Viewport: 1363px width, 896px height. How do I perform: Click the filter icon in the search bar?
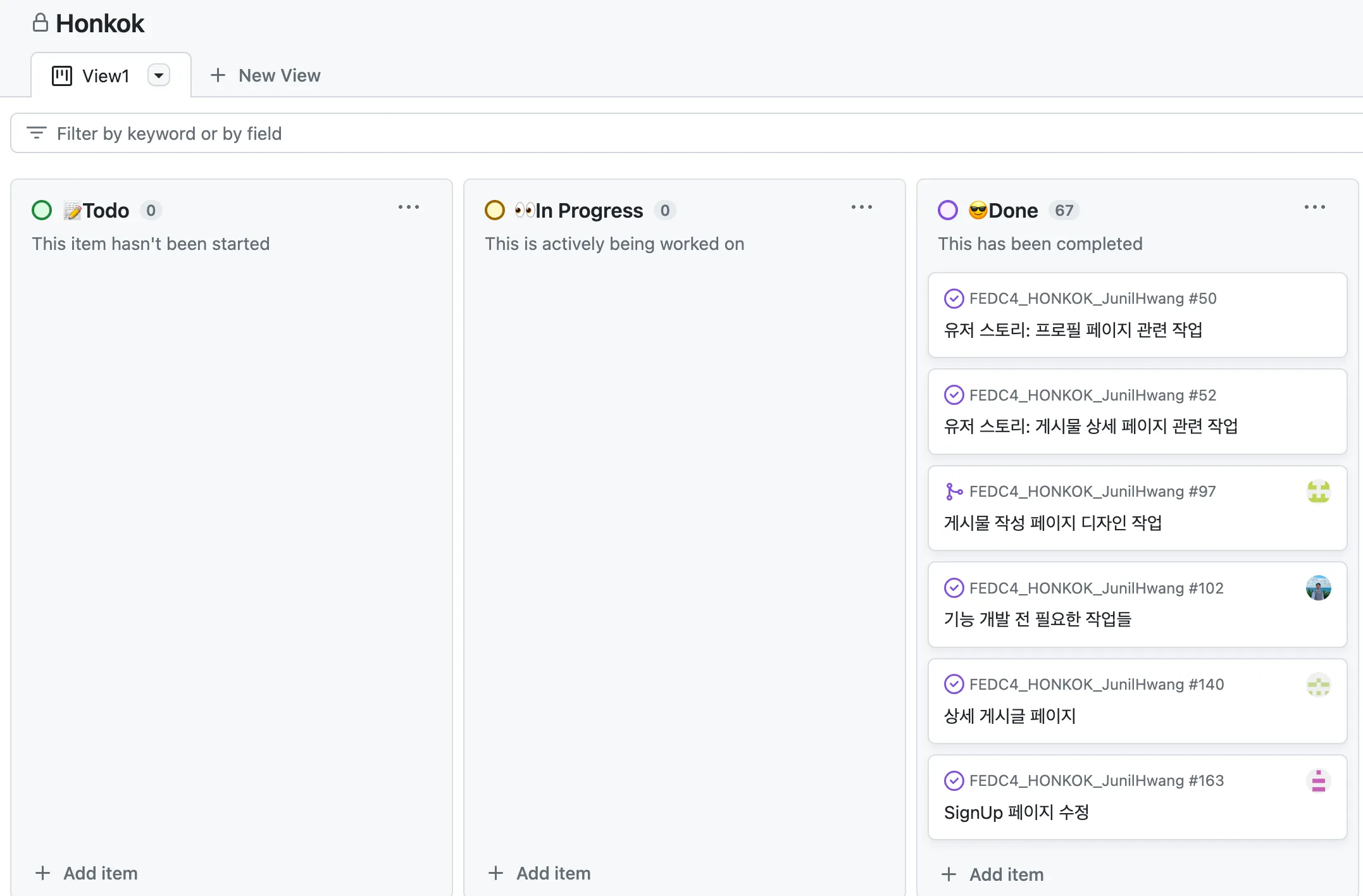click(37, 133)
